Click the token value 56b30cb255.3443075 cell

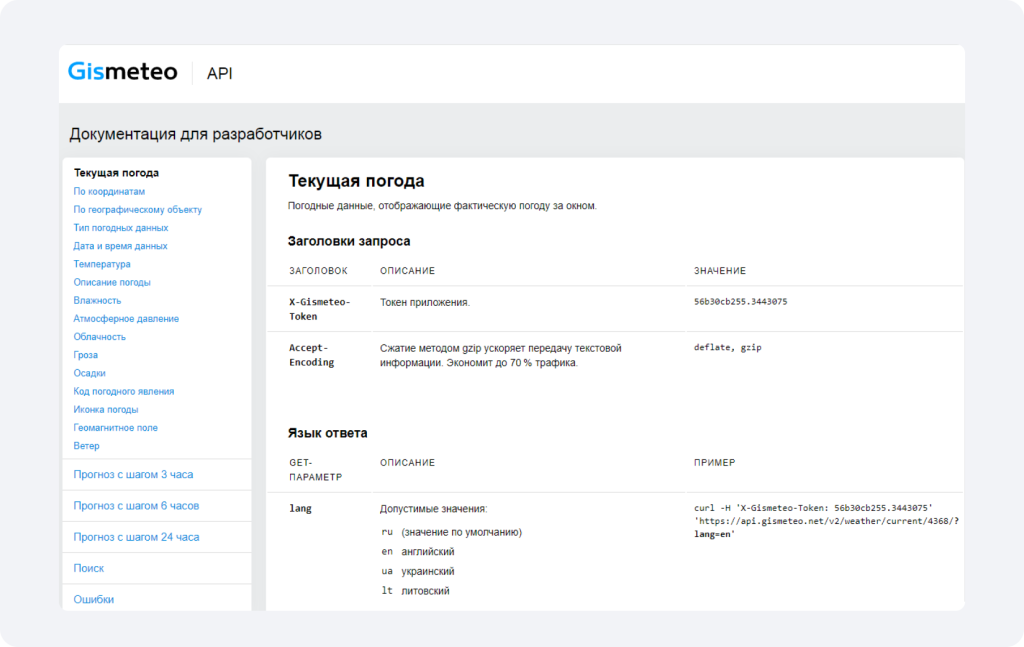click(741, 302)
